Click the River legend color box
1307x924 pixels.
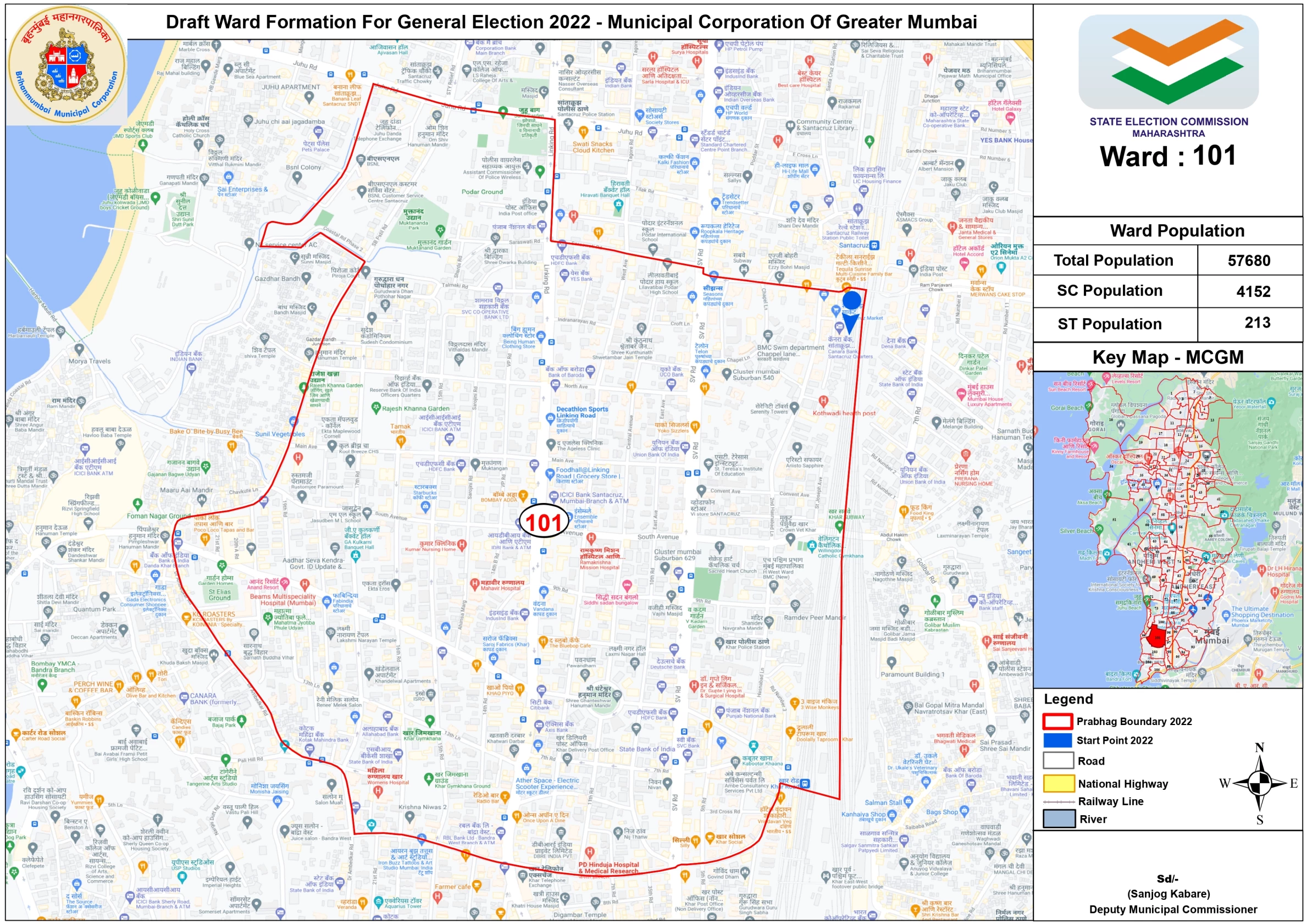(1059, 818)
